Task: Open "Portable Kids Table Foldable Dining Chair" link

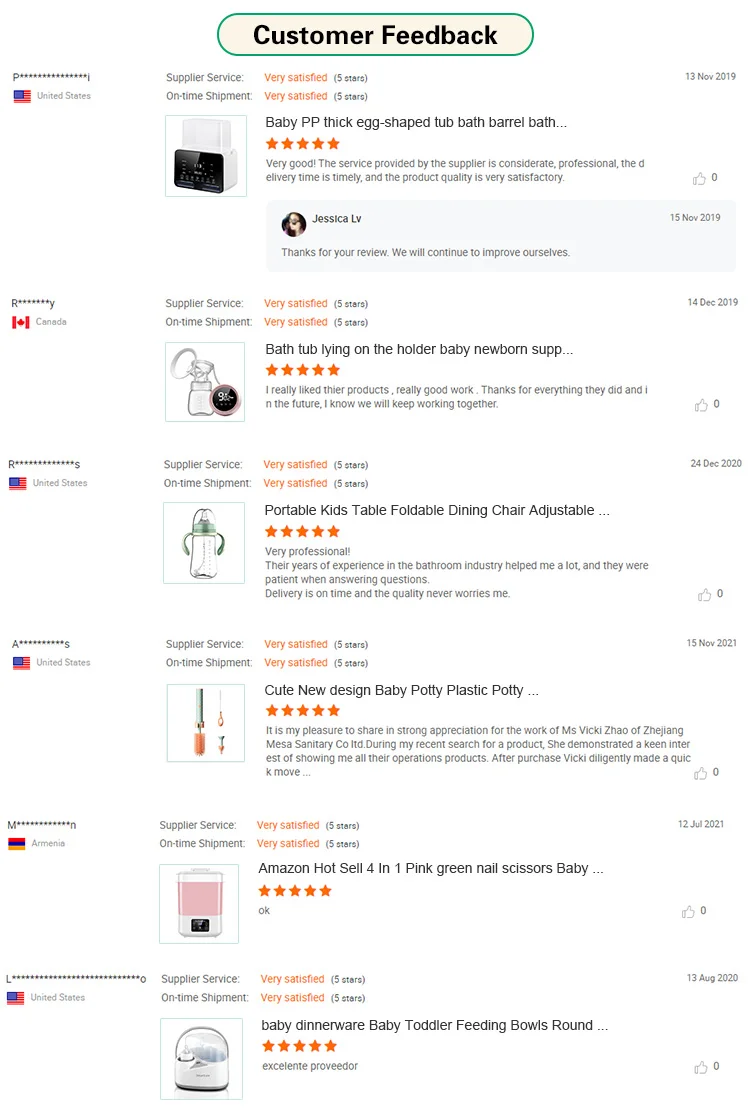Action: 437,510
